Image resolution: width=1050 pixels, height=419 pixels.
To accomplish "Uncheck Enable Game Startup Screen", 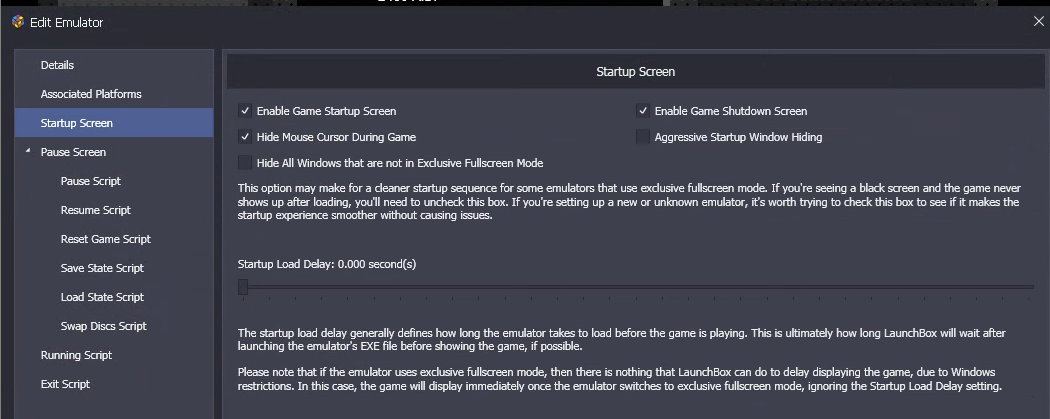I will pyautogui.click(x=245, y=111).
